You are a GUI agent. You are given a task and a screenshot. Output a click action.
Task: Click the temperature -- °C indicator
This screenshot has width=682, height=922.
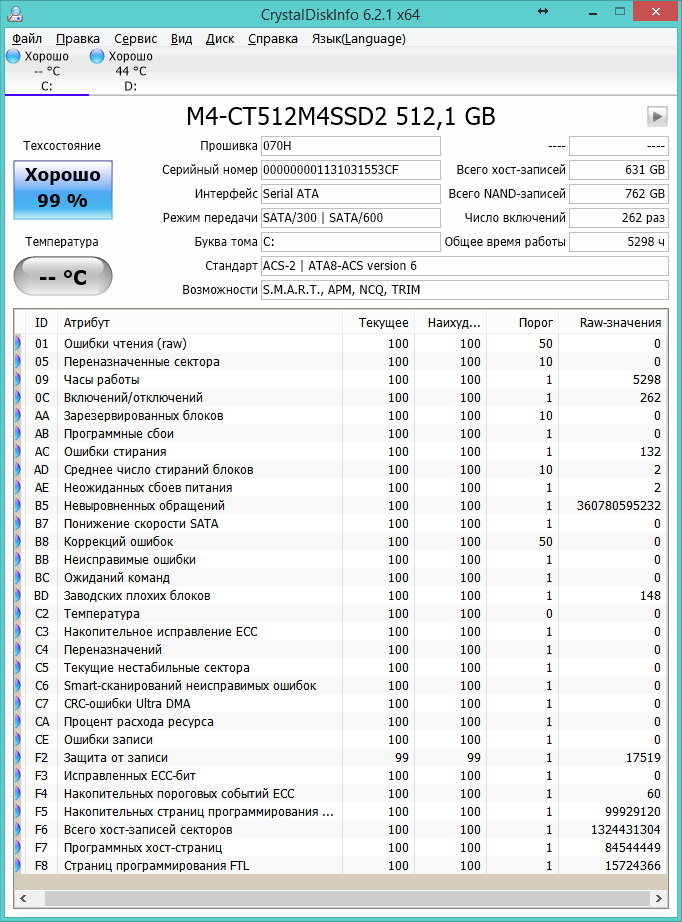click(x=63, y=276)
